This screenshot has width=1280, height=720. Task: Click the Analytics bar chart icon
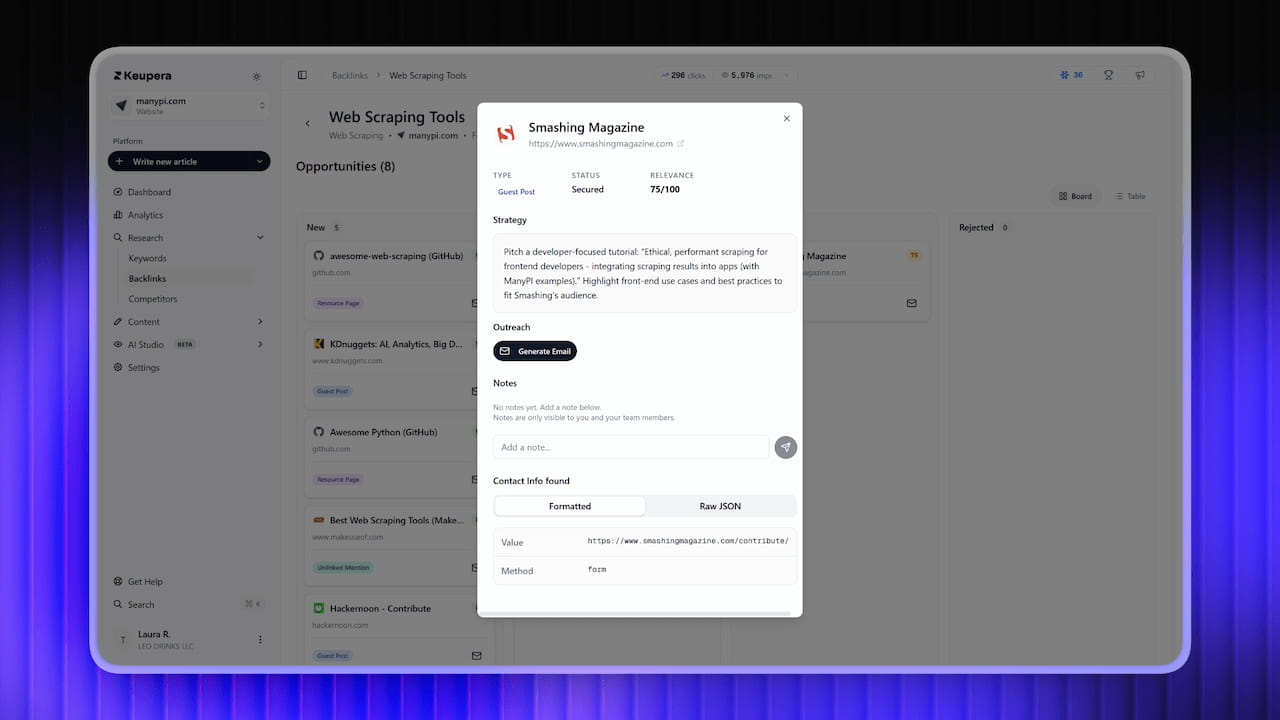(x=118, y=215)
